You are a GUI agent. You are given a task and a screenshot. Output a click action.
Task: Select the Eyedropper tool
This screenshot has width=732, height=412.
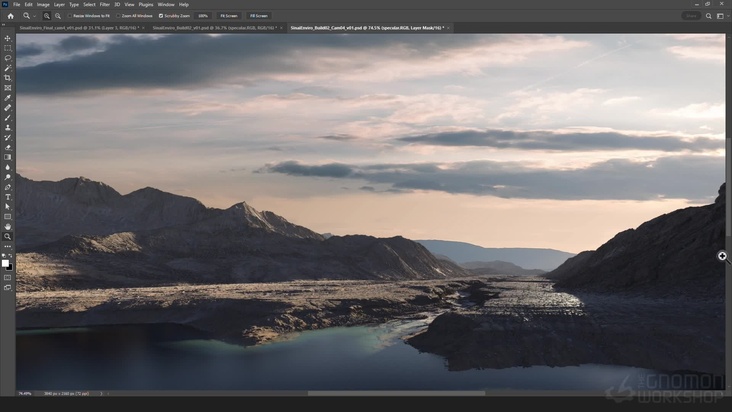pyautogui.click(x=7, y=98)
